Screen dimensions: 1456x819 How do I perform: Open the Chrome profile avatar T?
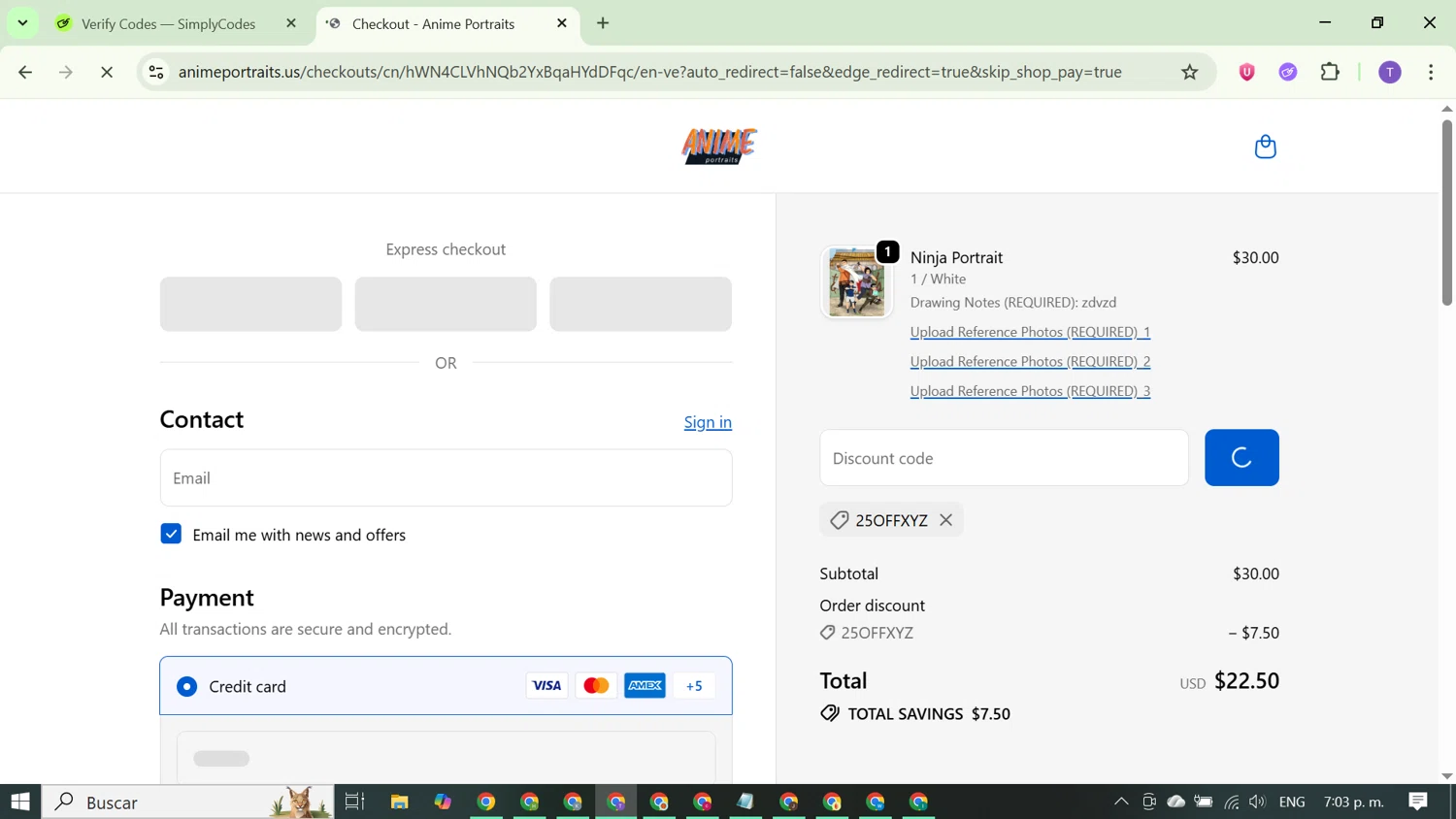point(1390,72)
